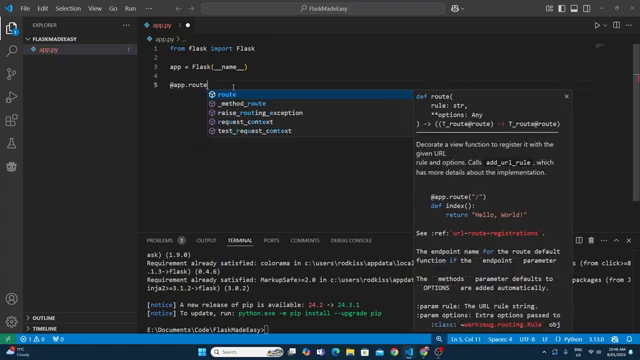
Task: Open the View menu
Action: click(95, 8)
